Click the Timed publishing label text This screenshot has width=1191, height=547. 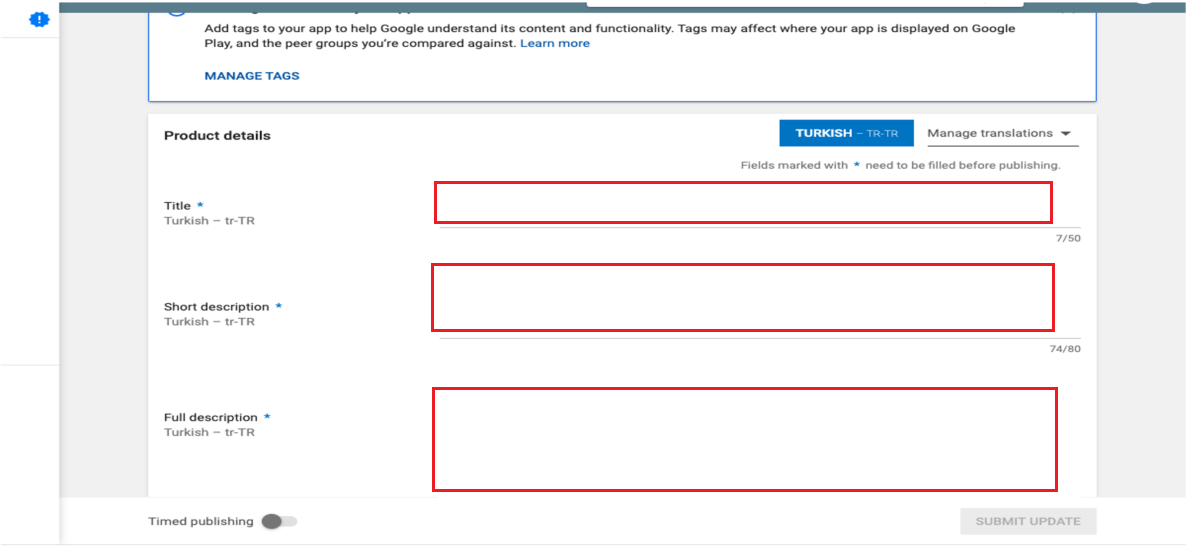(x=201, y=521)
